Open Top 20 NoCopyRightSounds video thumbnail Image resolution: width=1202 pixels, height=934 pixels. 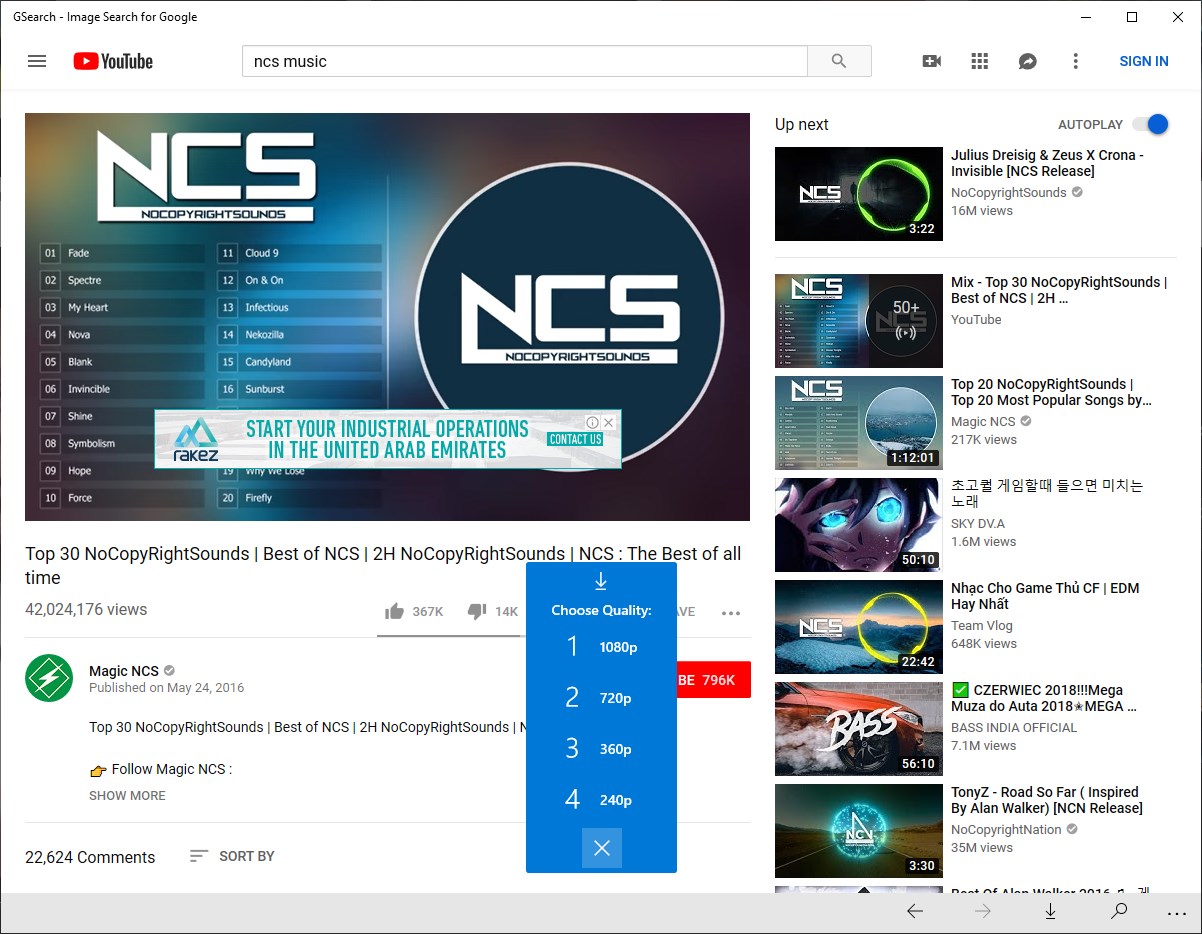(x=859, y=423)
